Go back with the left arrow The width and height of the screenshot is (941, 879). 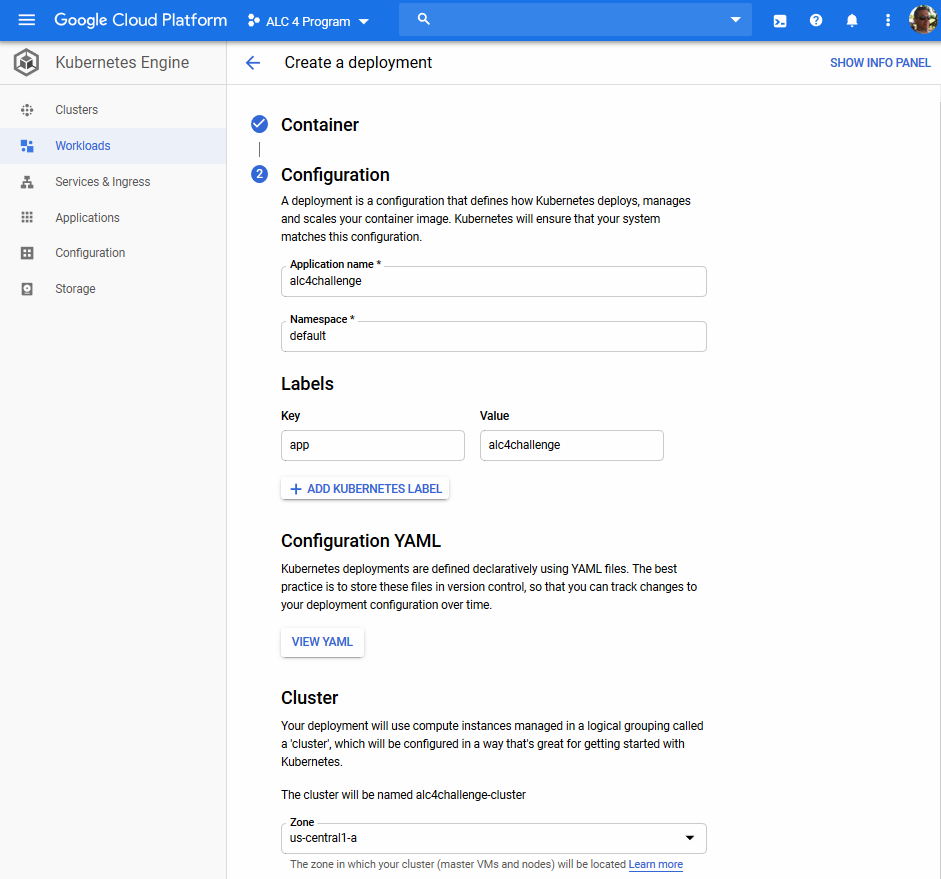[x=253, y=62]
